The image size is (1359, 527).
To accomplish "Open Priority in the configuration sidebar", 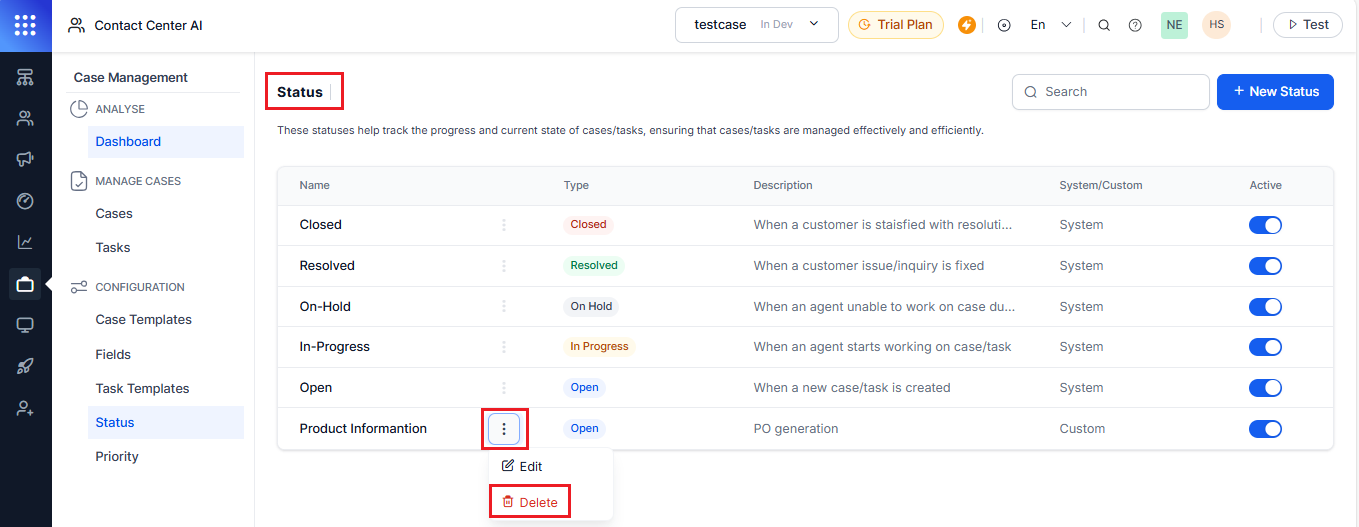I will click(117, 457).
